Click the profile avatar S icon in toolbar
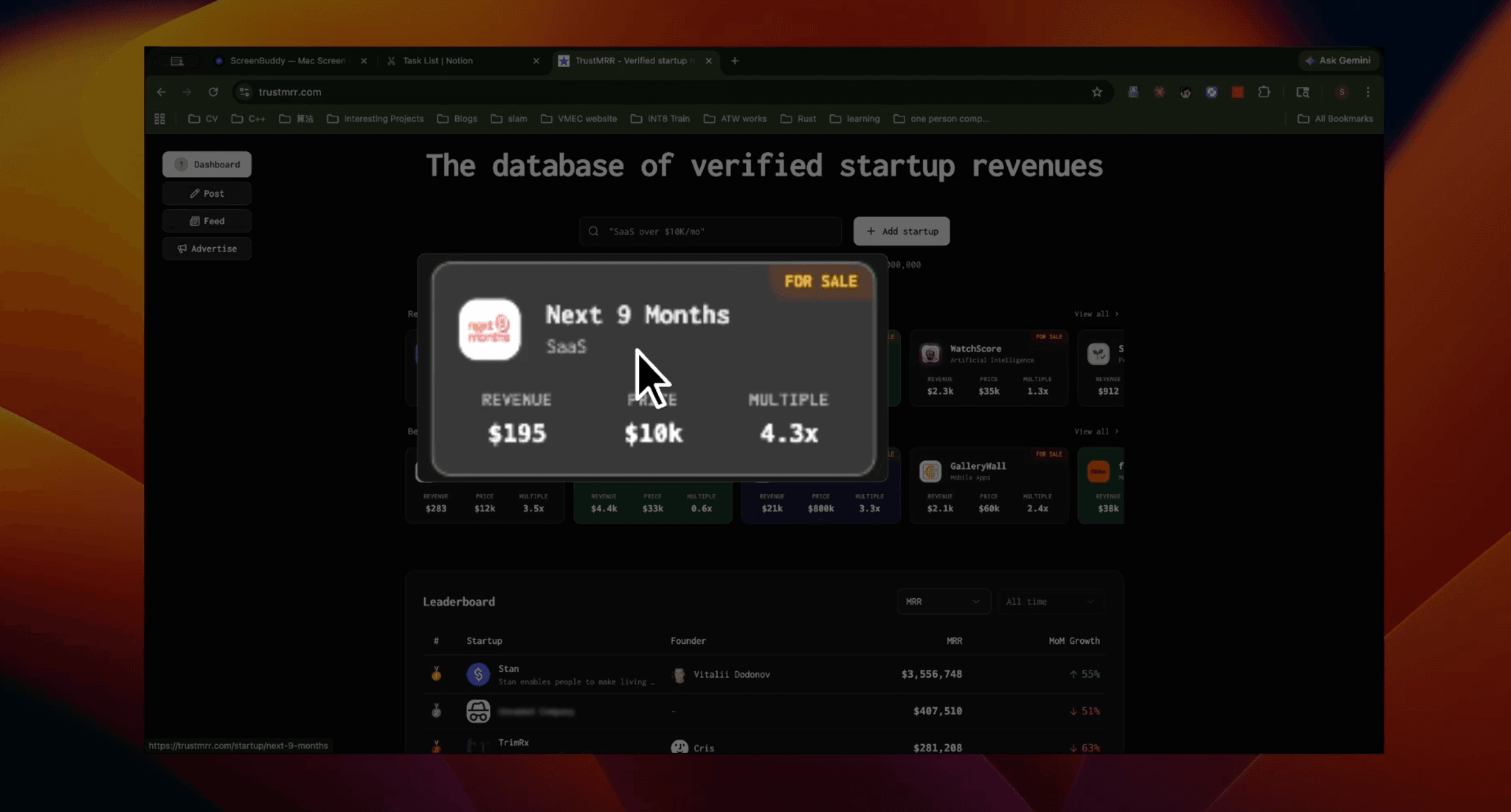The image size is (1511, 812). (x=1341, y=92)
